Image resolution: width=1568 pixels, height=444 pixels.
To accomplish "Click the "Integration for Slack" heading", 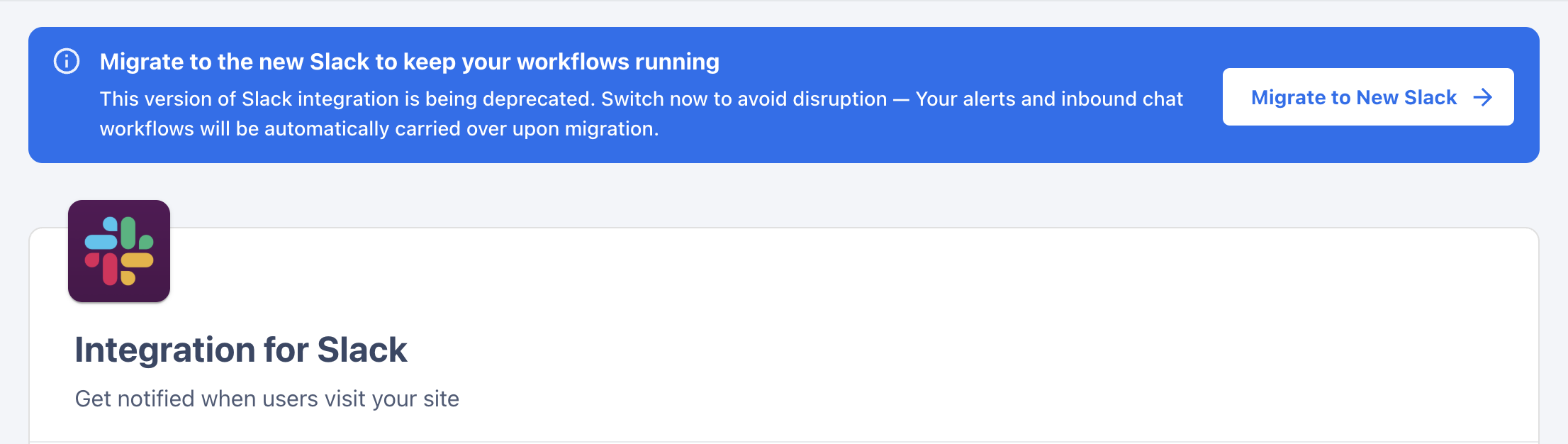I will coord(240,350).
